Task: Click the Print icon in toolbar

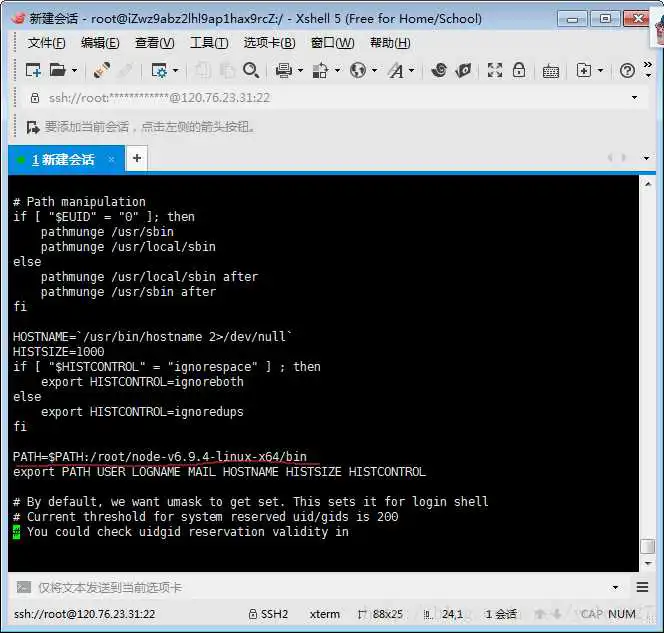Action: [283, 70]
